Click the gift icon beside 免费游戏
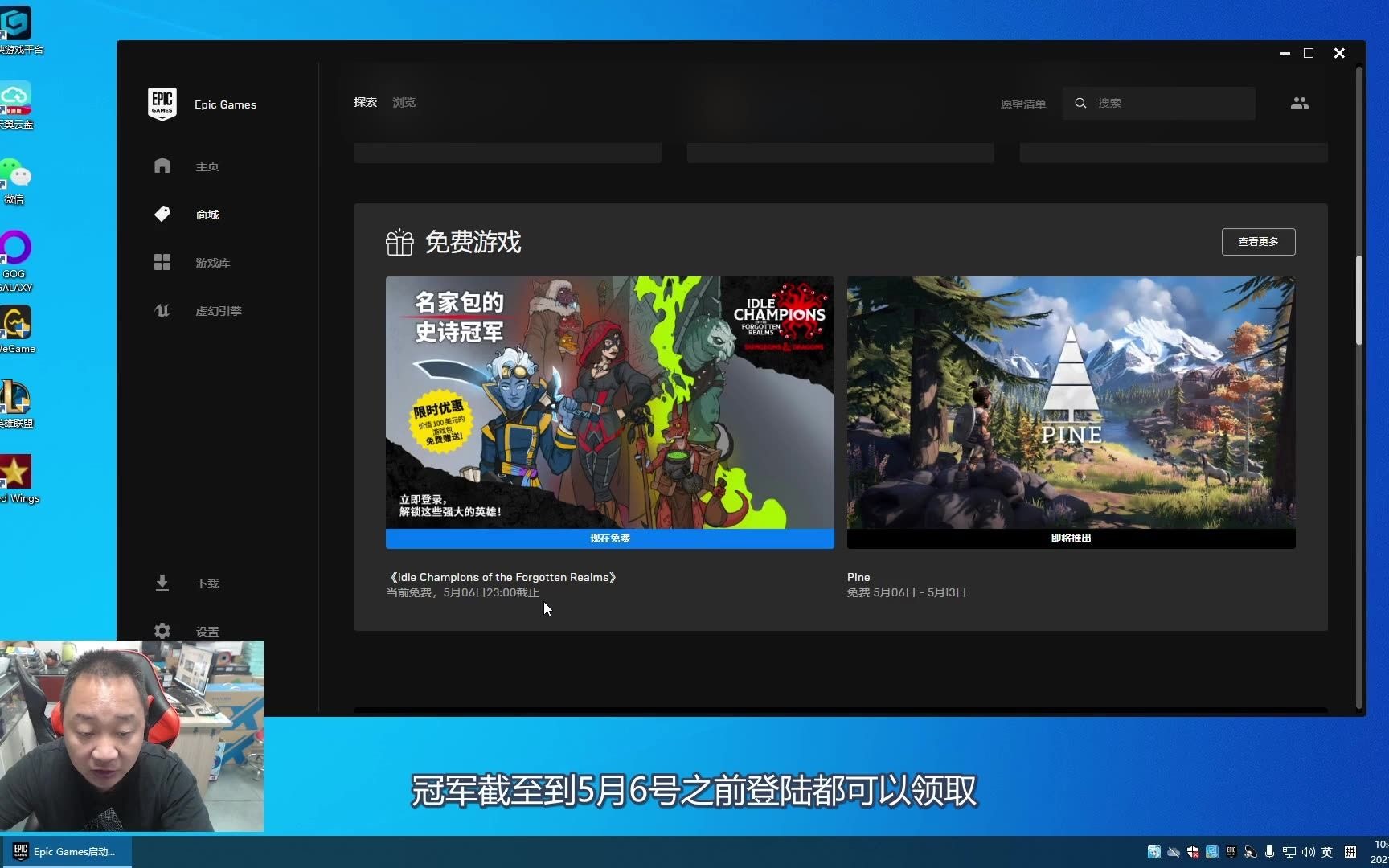The width and height of the screenshot is (1389, 868). 399,242
